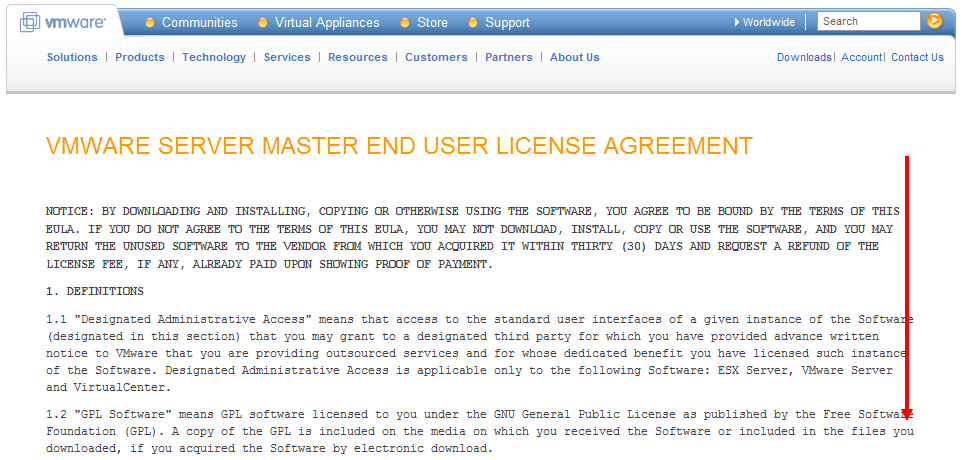Go to the Store tab

pos(424,23)
